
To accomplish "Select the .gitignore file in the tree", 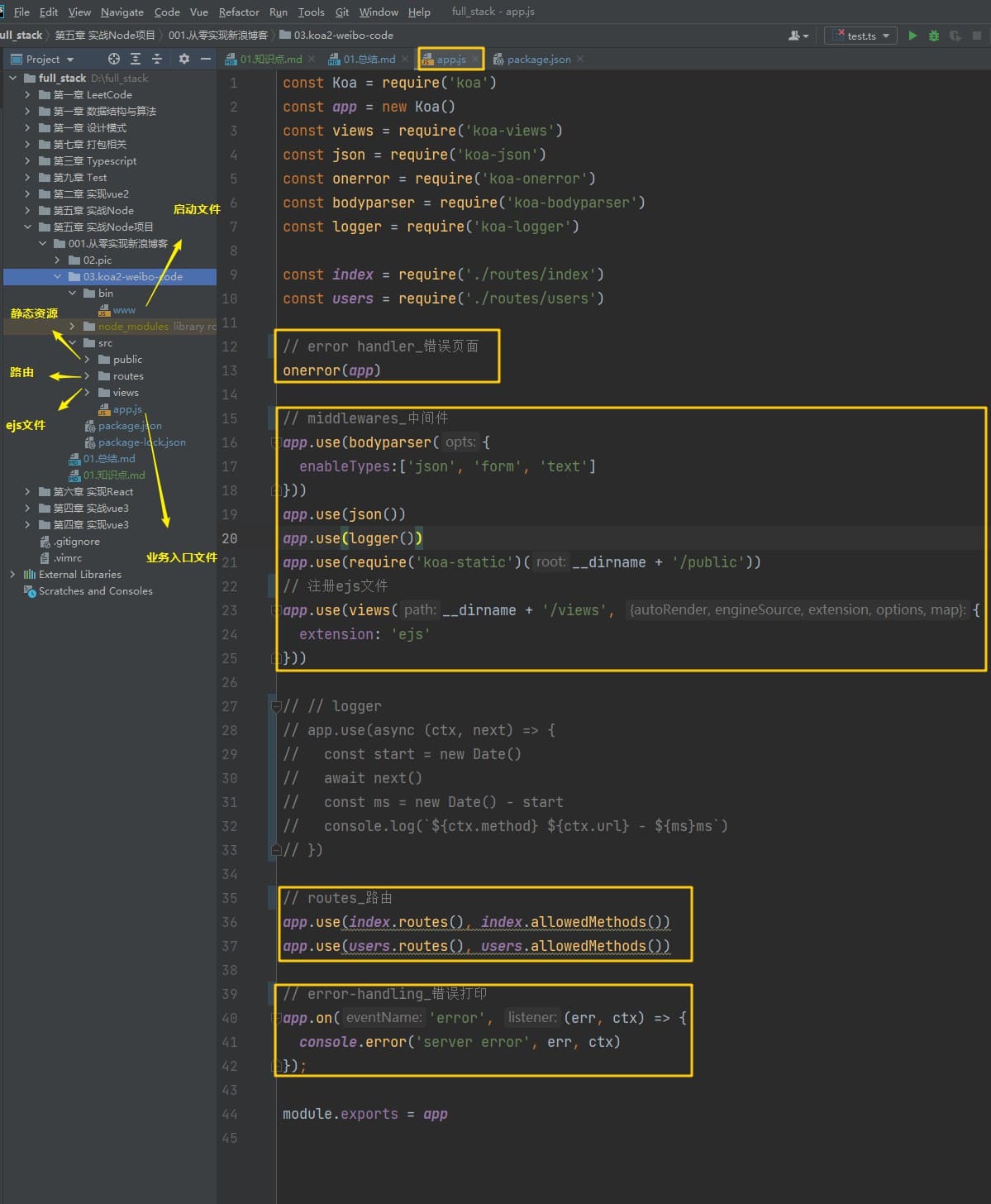I will 76,542.
